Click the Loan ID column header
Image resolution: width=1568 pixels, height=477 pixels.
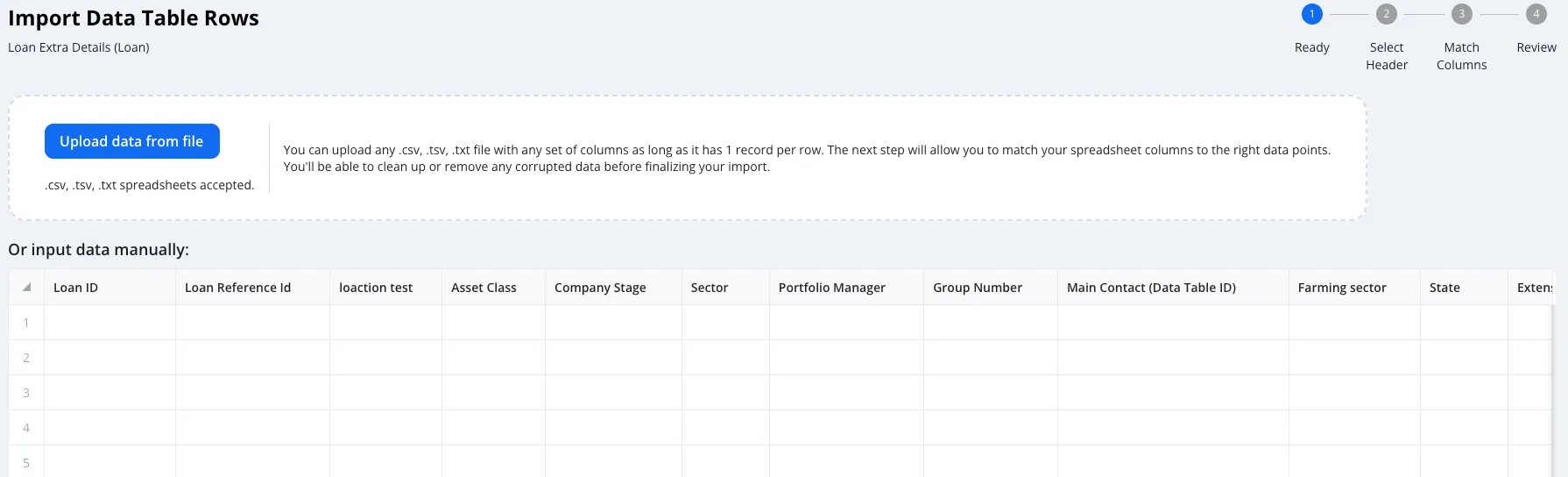pos(109,288)
